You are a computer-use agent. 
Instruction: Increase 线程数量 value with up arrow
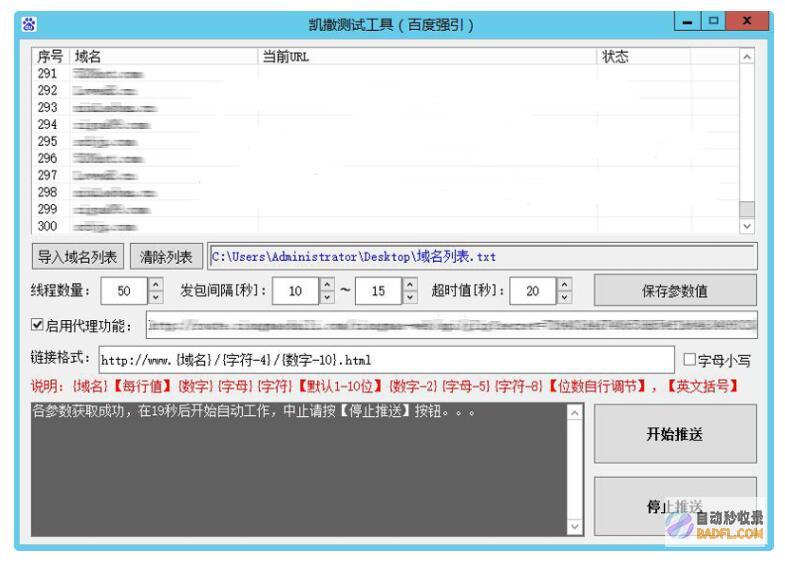[156, 285]
